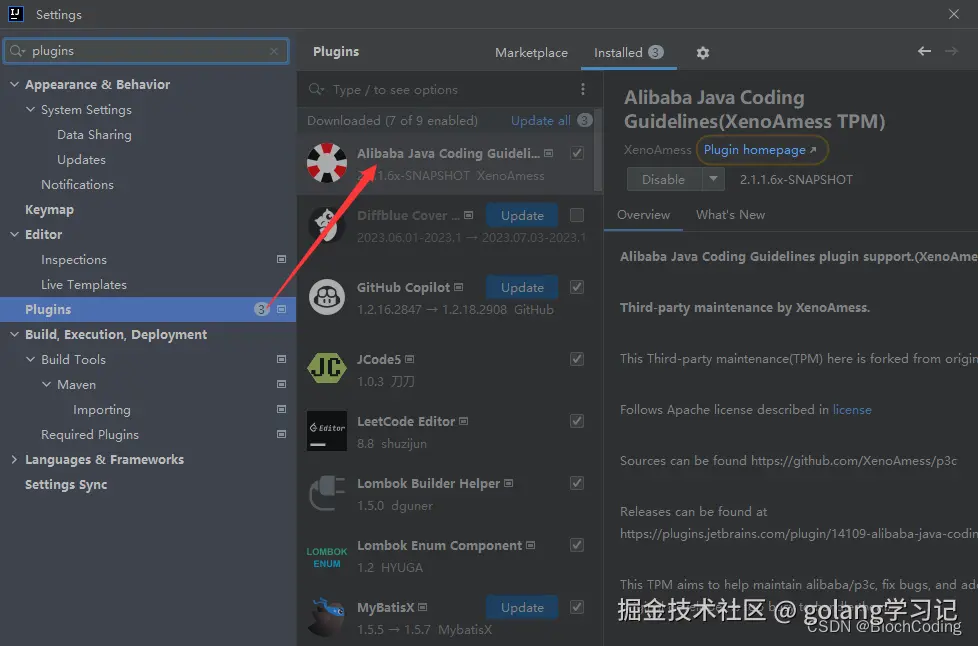Viewport: 978px width, 646px height.
Task: Update the GitHub Copilot plugin
Action: coord(522,287)
